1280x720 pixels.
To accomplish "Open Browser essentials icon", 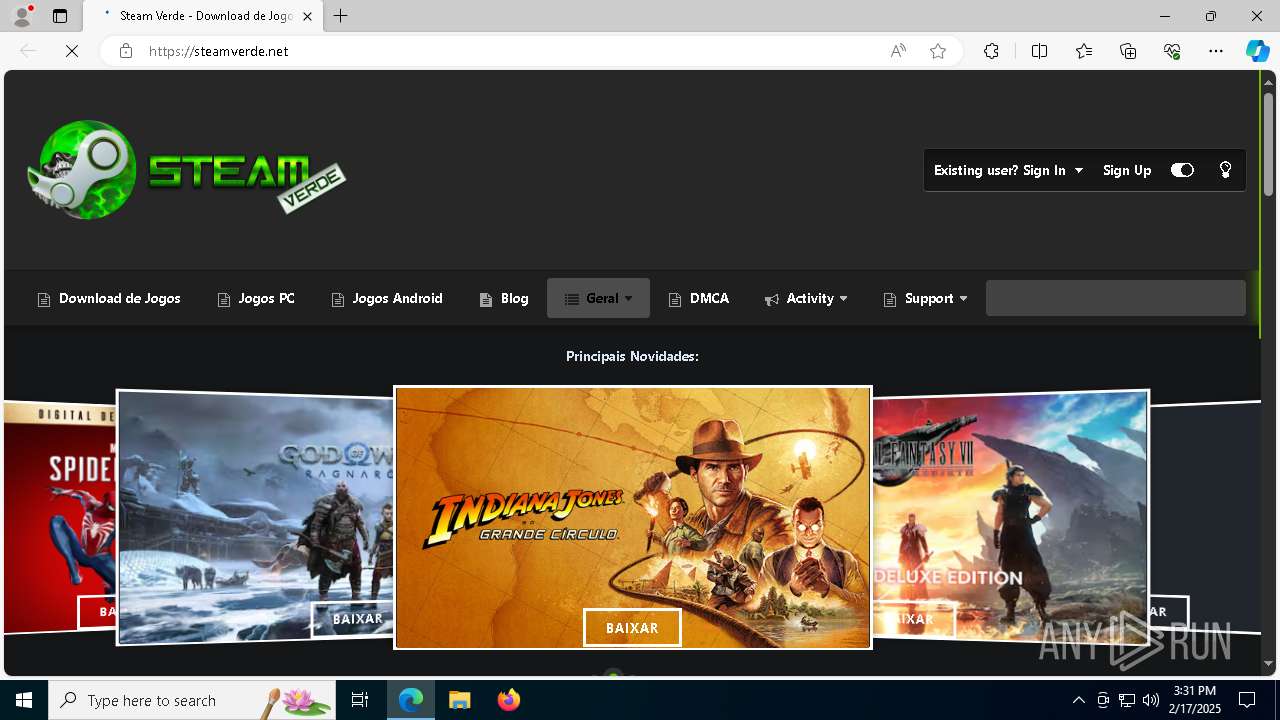I will (1172, 51).
